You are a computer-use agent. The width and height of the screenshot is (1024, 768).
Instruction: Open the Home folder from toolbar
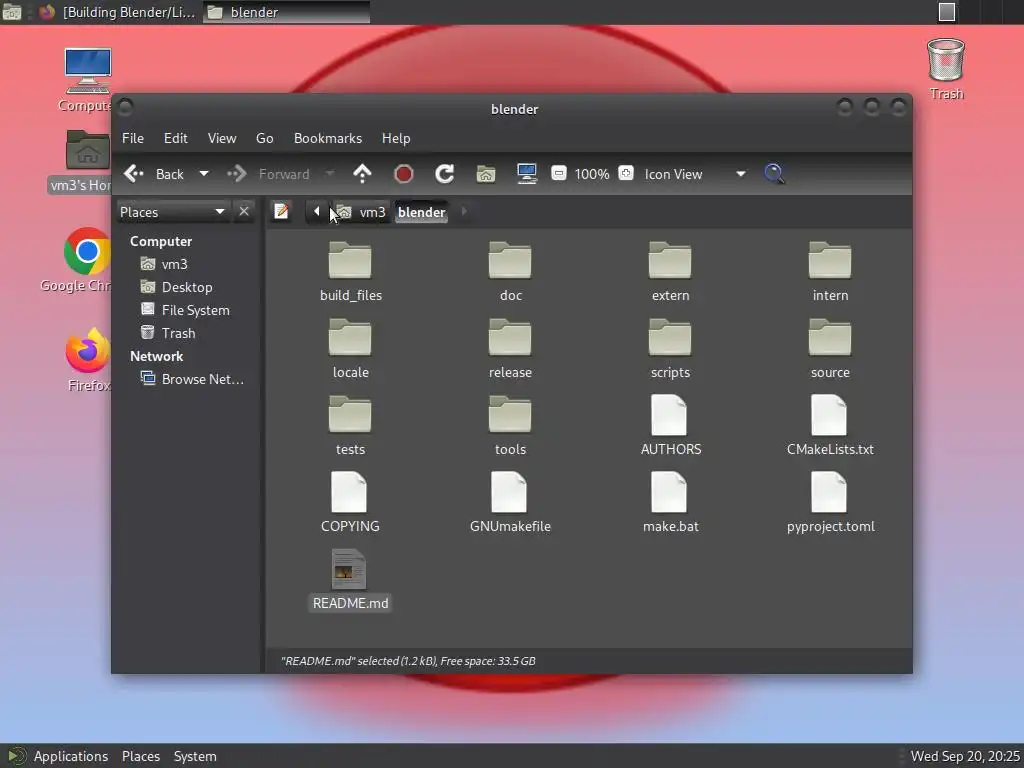(x=486, y=174)
